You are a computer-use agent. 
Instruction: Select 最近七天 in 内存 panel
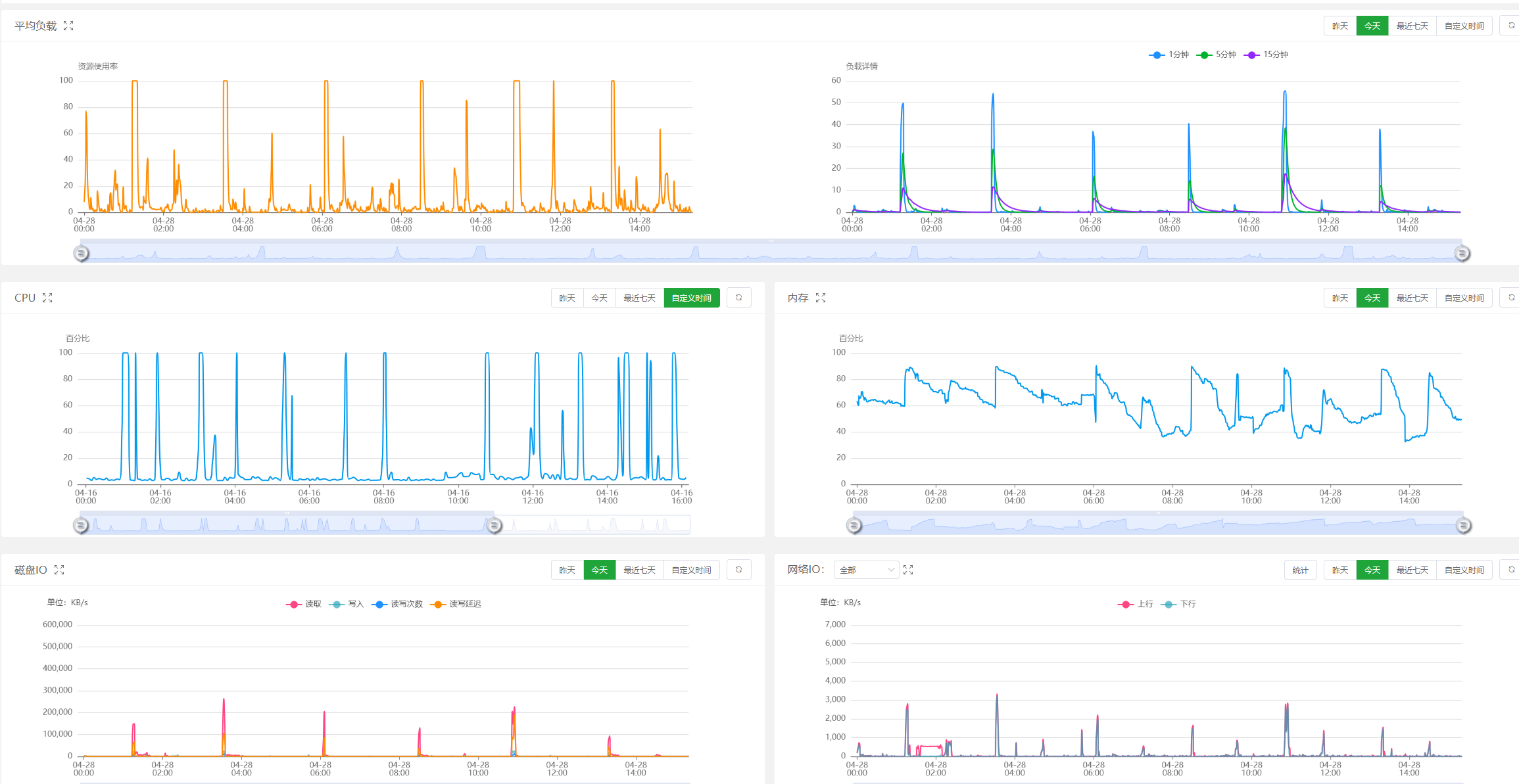(x=1412, y=298)
